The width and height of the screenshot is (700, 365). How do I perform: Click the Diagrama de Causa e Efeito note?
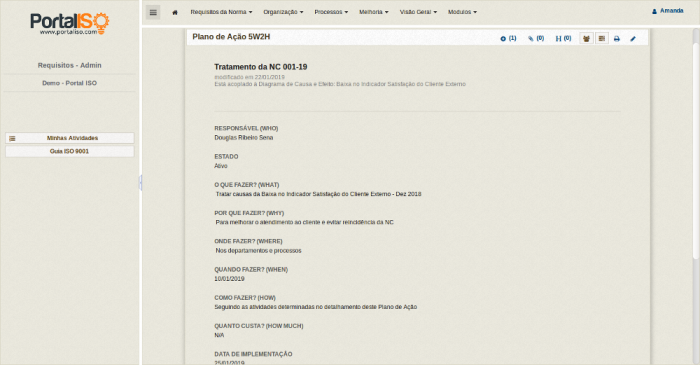[x=340, y=84]
